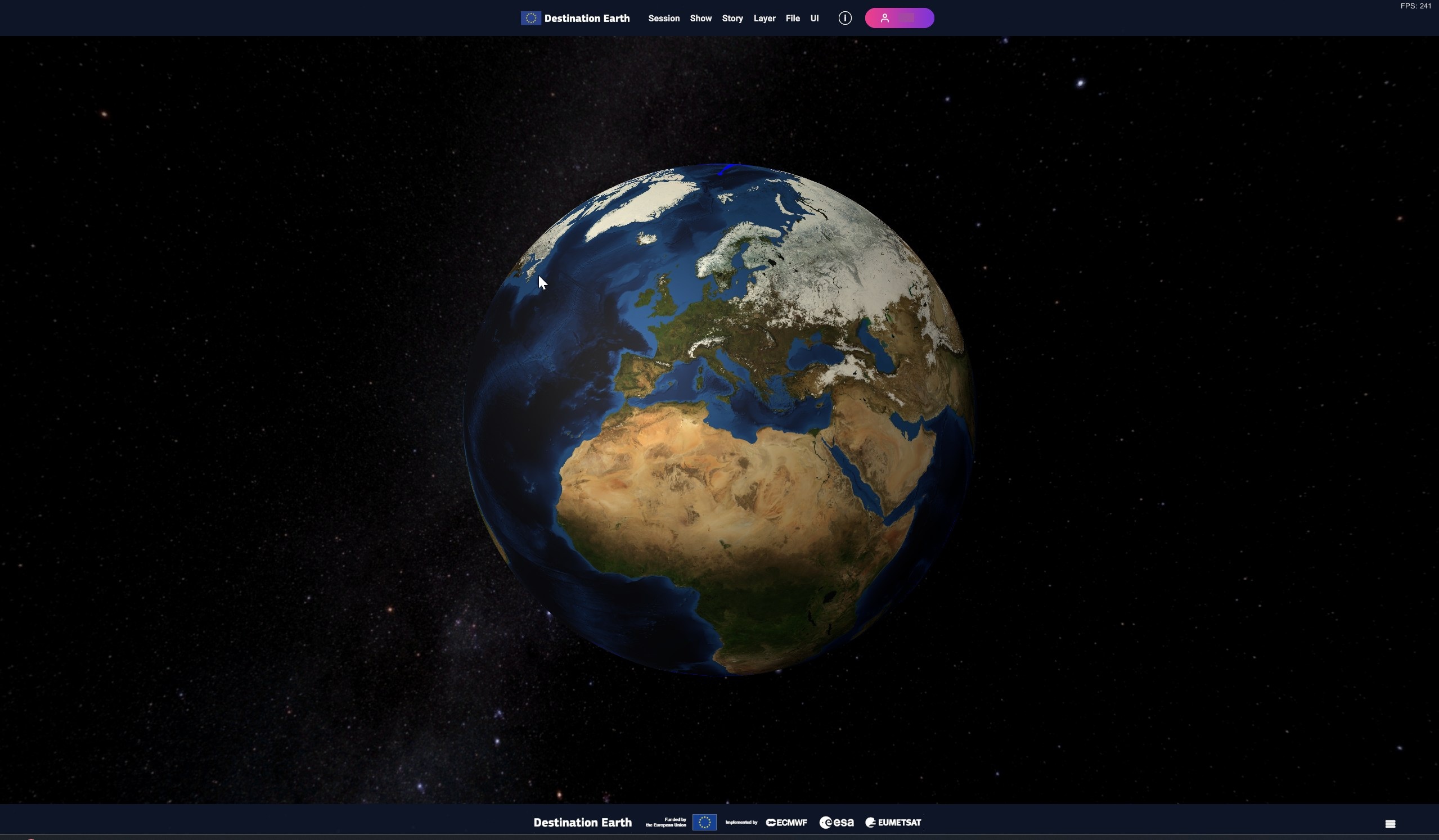Click the EU flag in footer
Screen dimensions: 1439x840
point(704,823)
